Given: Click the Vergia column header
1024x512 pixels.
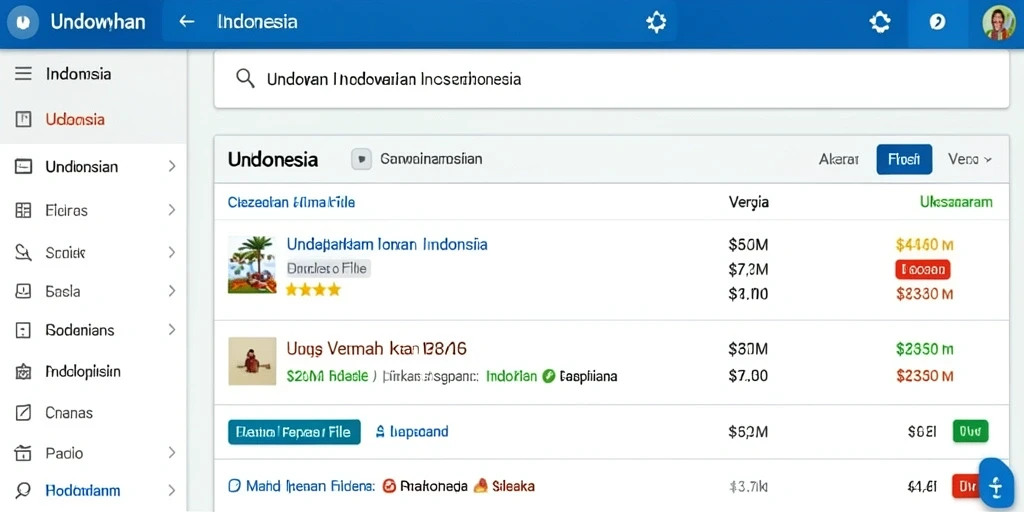Looking at the screenshot, I should click(748, 202).
